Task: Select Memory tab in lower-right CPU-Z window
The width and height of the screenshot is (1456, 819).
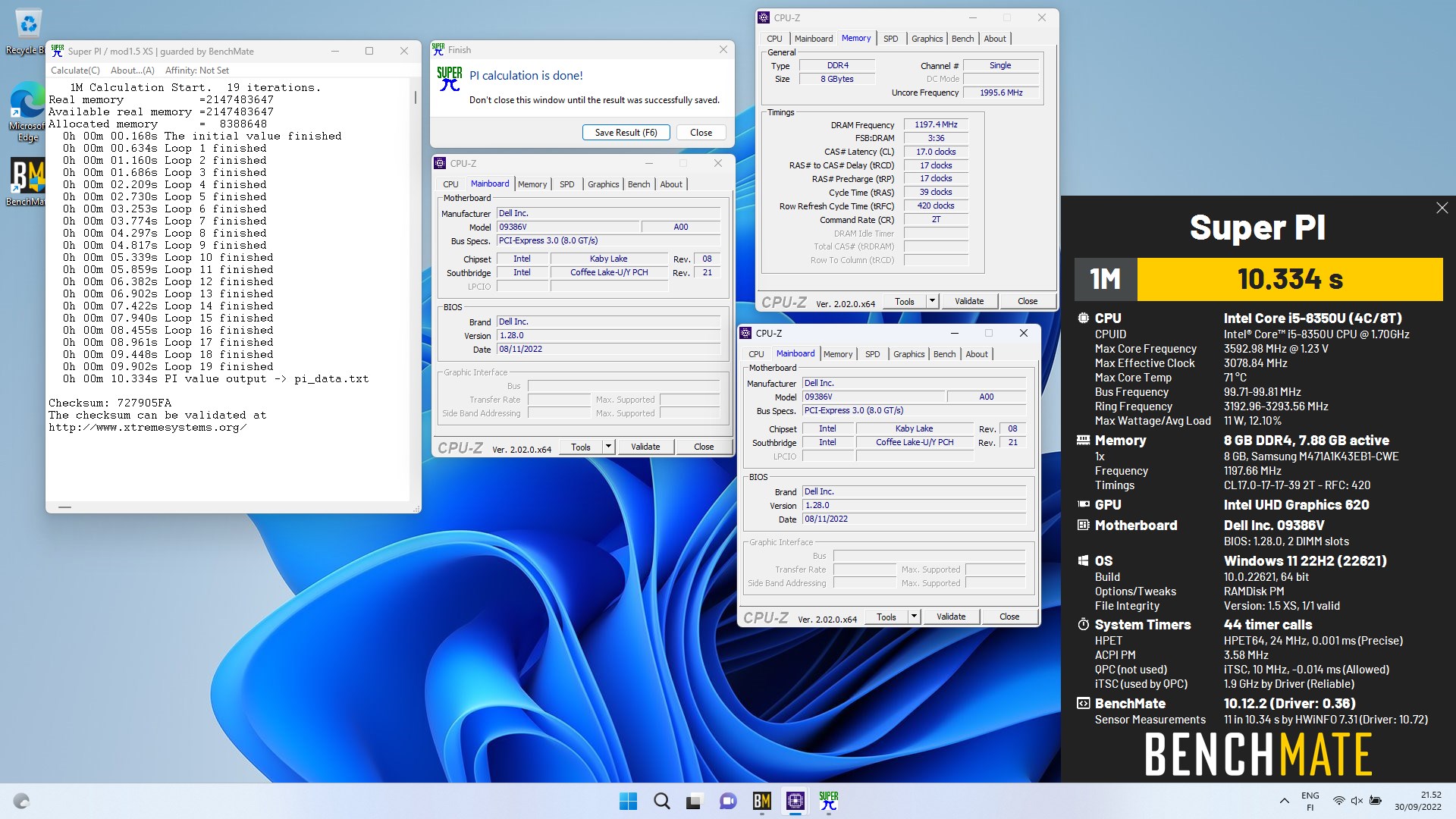Action: [x=838, y=354]
